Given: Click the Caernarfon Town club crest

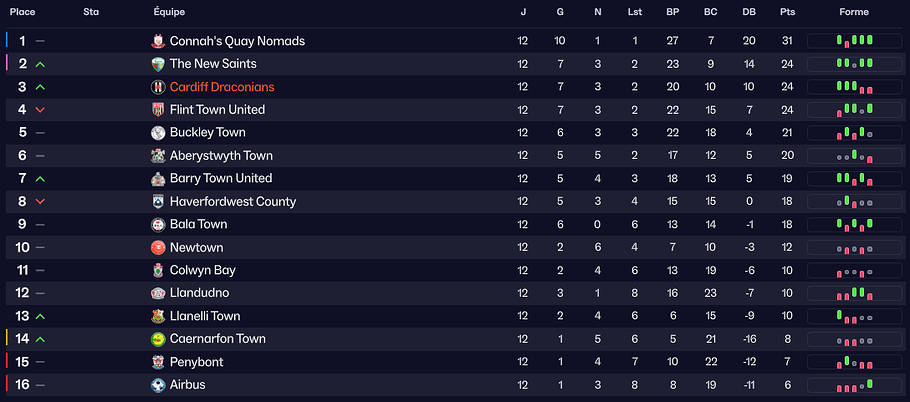Looking at the screenshot, I should [158, 339].
